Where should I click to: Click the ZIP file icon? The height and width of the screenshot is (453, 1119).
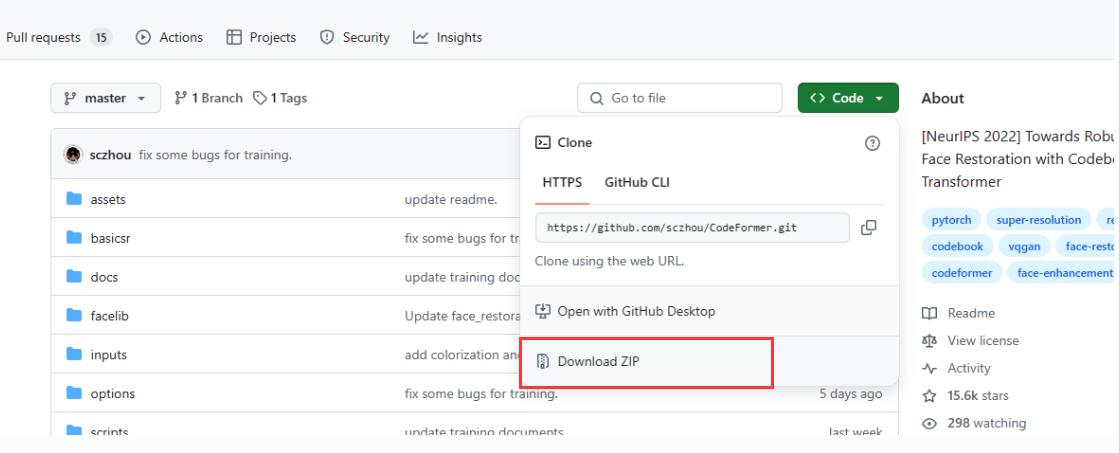pyautogui.click(x=543, y=362)
